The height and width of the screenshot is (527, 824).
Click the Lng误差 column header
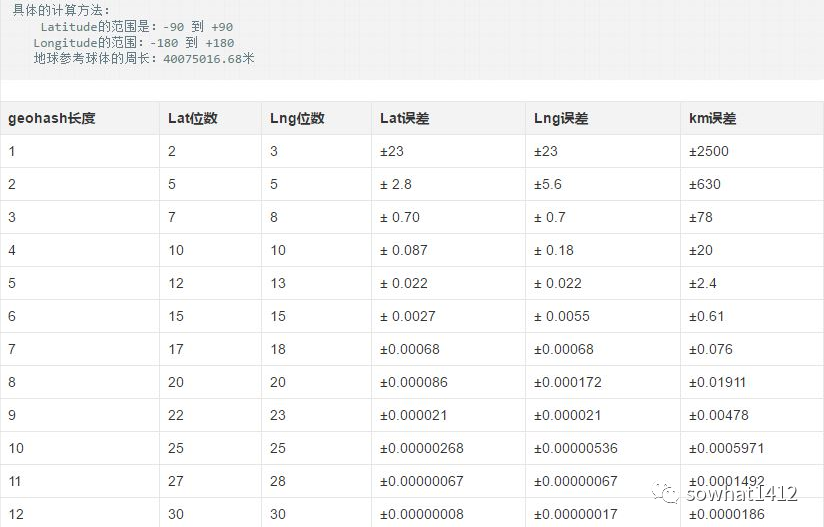tap(561, 118)
